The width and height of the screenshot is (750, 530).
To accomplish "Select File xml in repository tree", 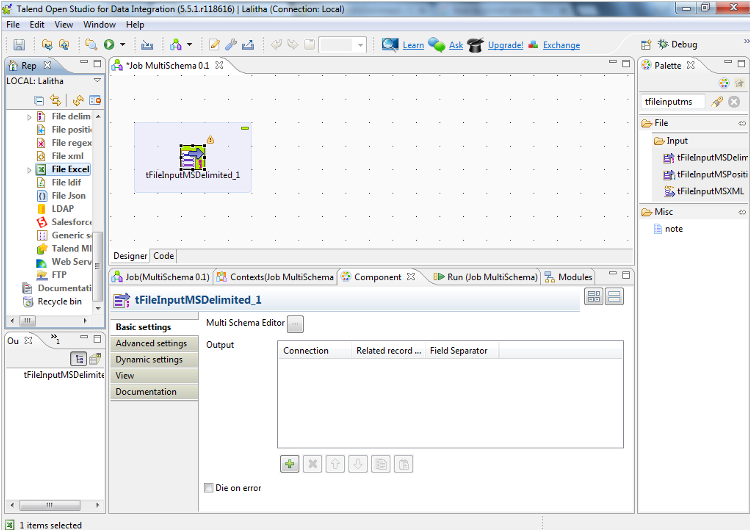I will tap(67, 156).
